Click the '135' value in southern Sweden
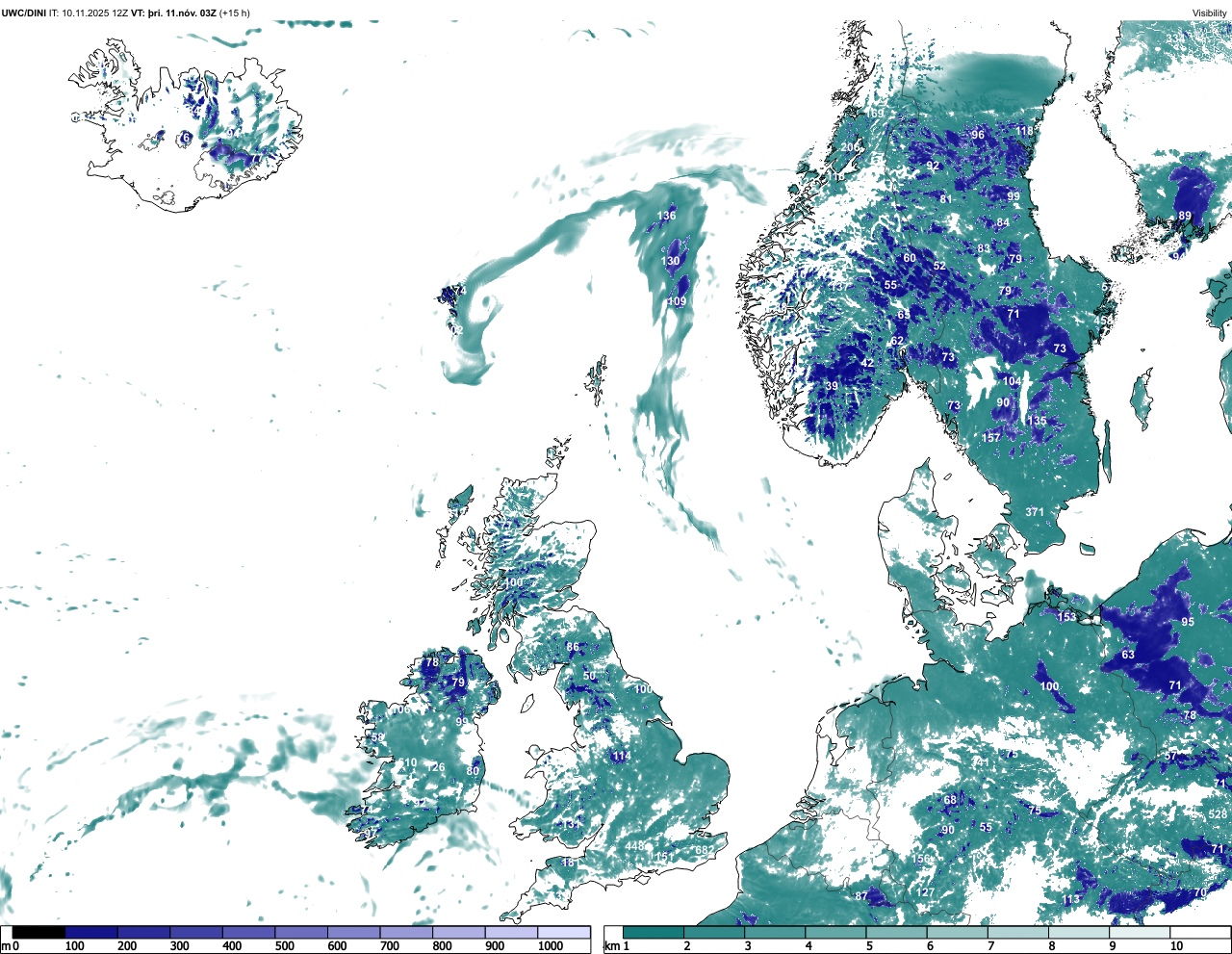This screenshot has height=954, width=1232. pos(1037,422)
